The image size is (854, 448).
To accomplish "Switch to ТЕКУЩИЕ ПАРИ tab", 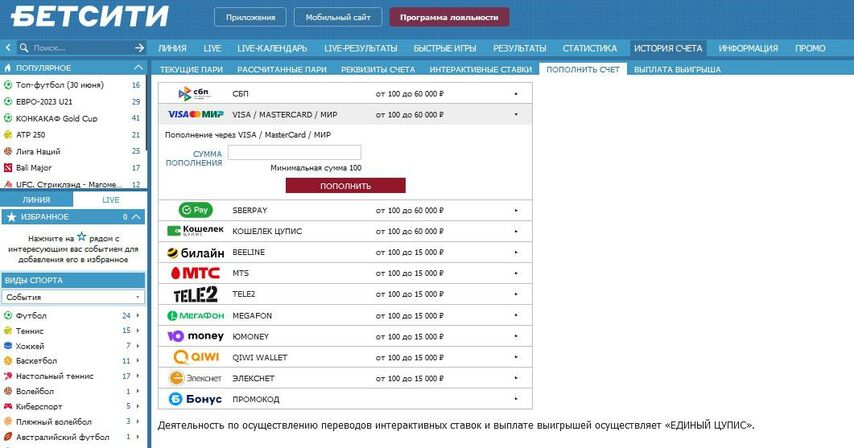I will point(191,69).
